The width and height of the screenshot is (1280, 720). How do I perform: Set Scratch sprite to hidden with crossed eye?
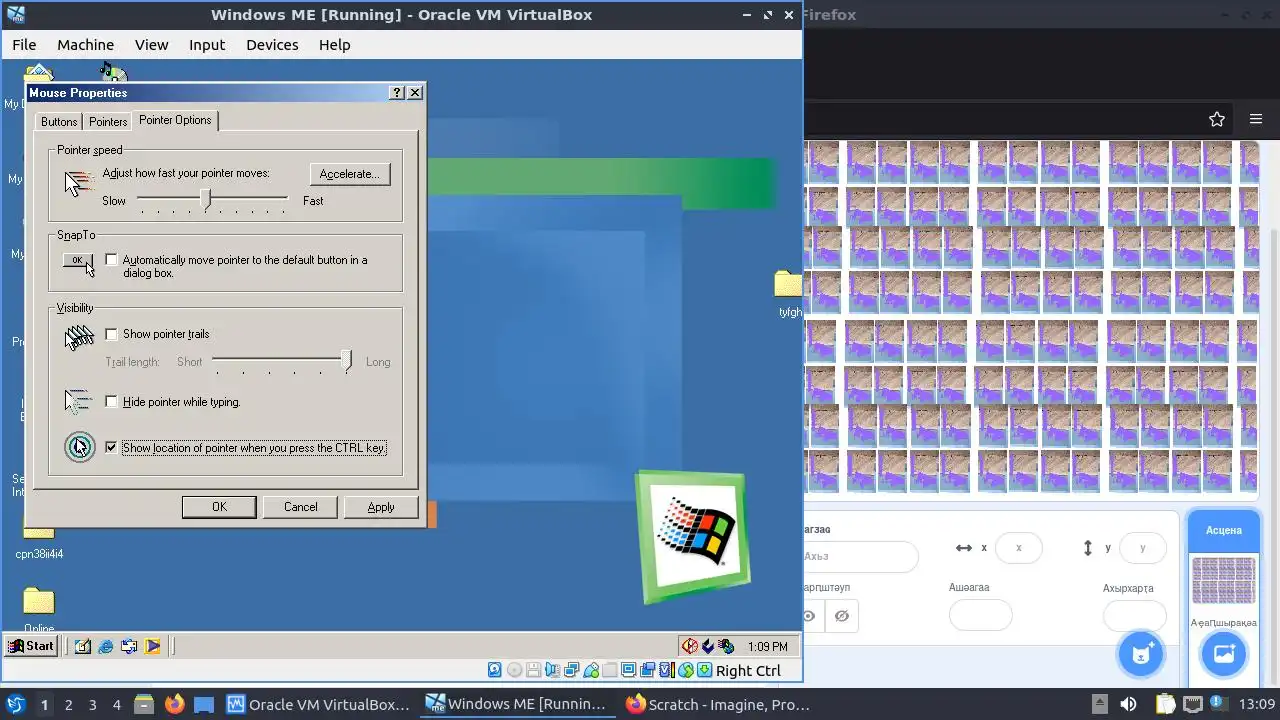click(x=842, y=616)
